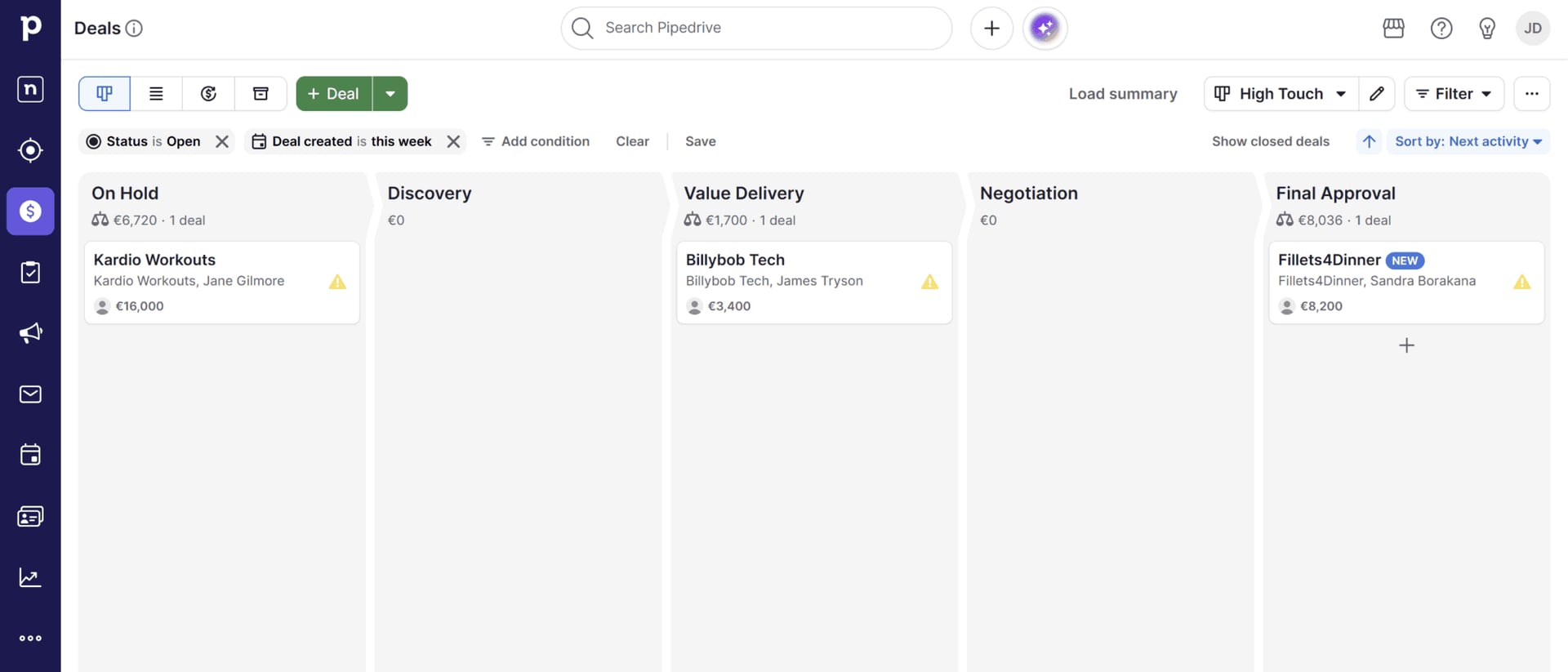Click Add condition
This screenshot has height=672, width=1568.
point(536,141)
